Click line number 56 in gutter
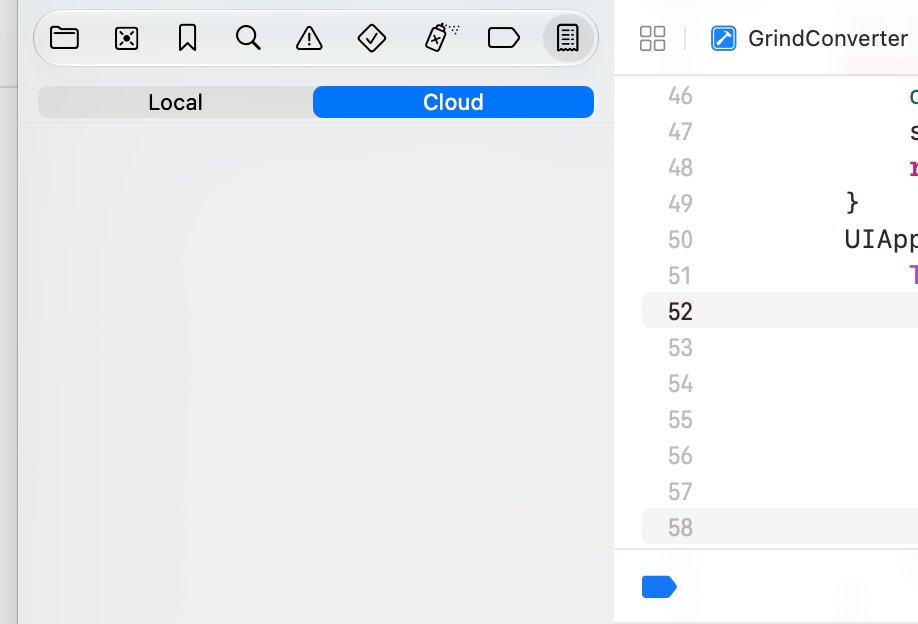Screen dimensions: 918x624 click(x=680, y=456)
